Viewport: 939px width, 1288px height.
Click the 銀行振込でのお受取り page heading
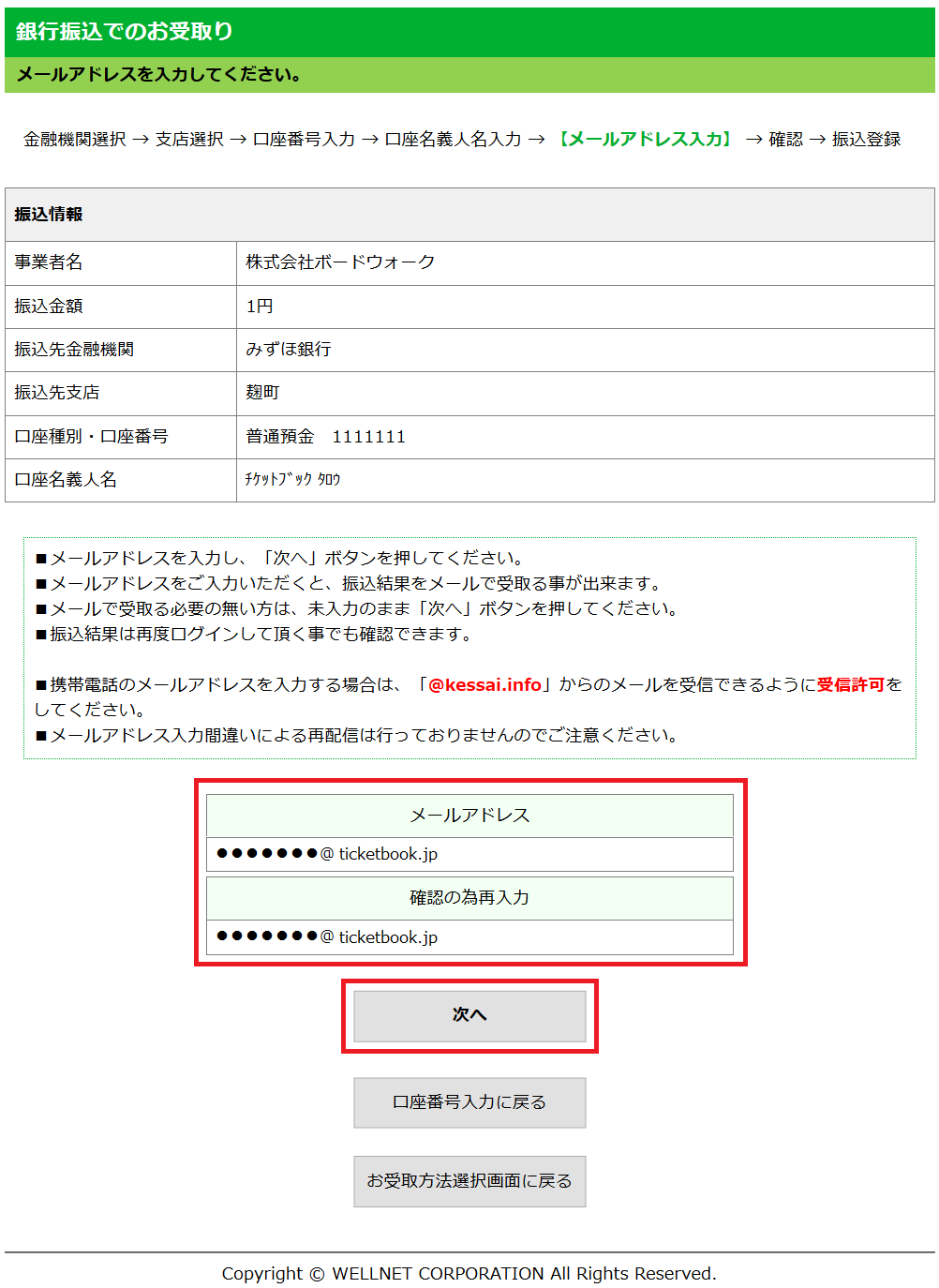pos(125,32)
